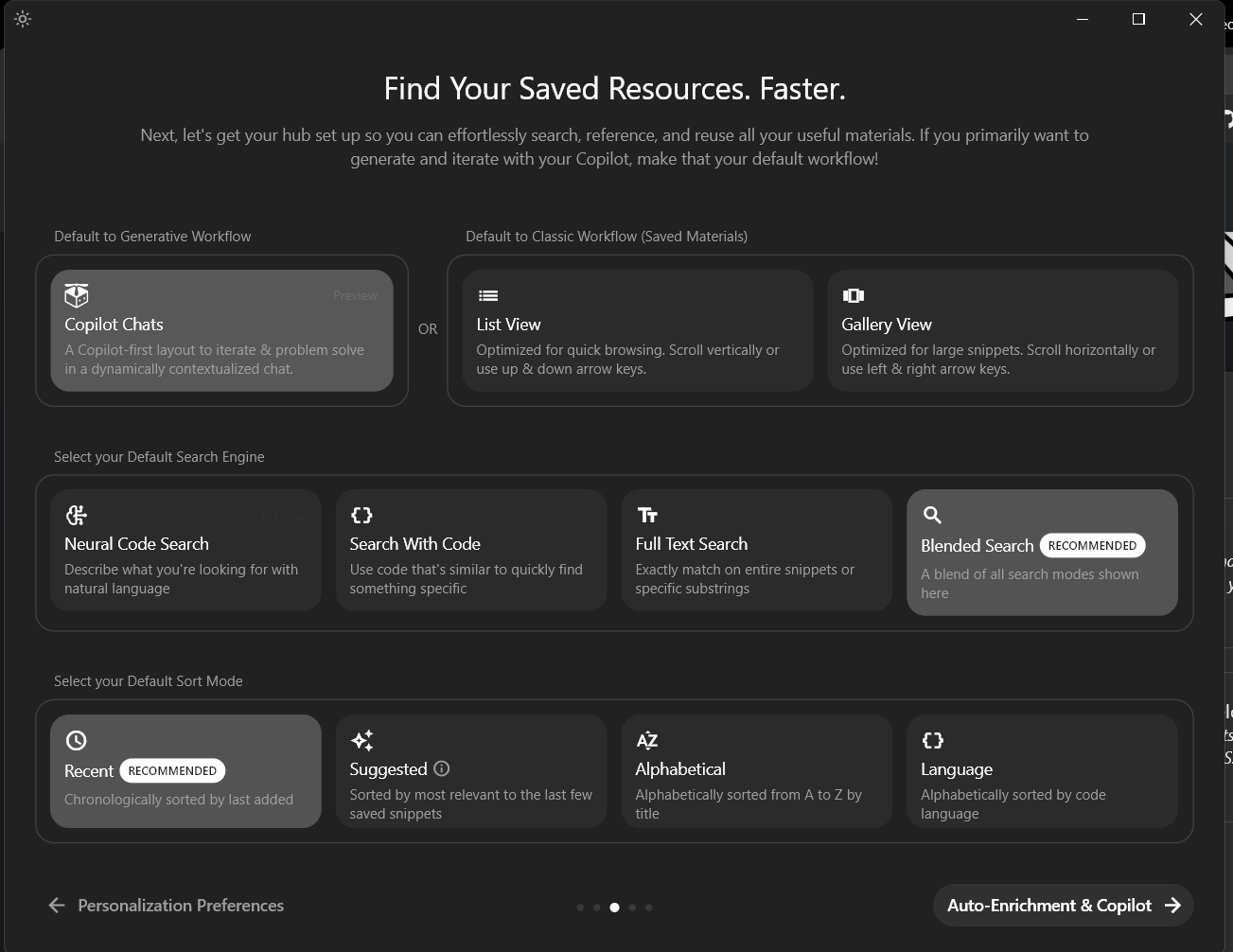Screen dimensions: 1233x952
Task: Click the List View bullet-list icon
Action: pyautogui.click(x=487, y=294)
